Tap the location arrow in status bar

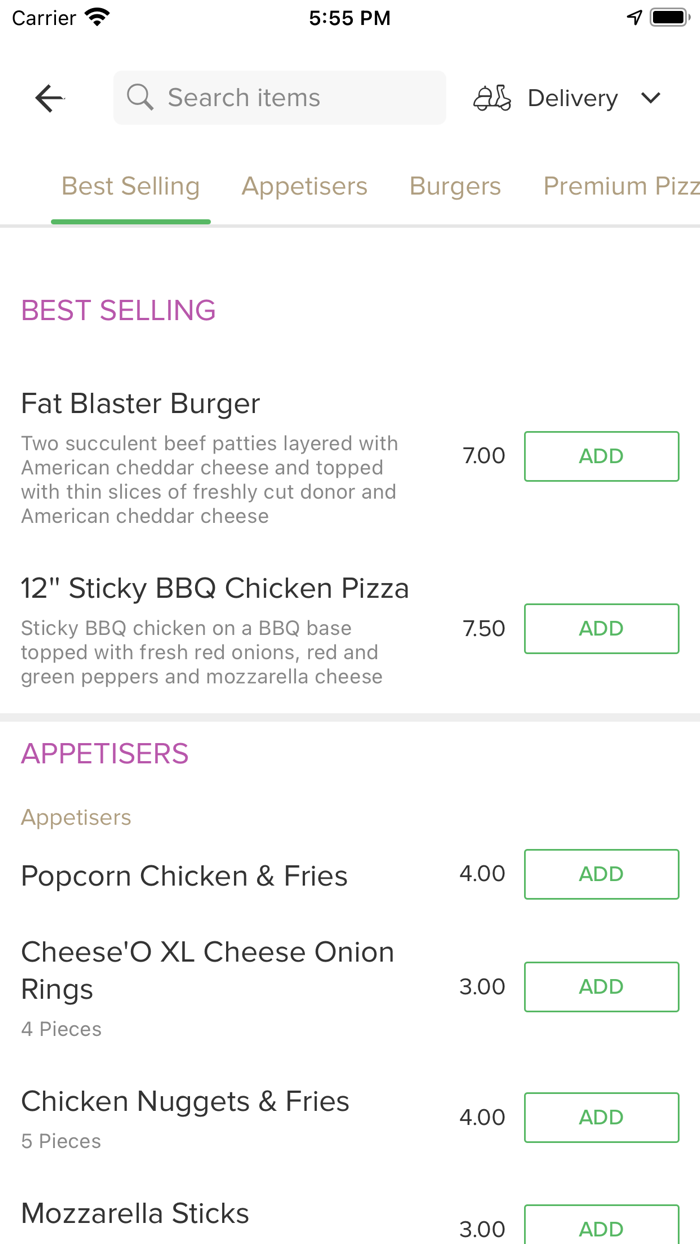point(634,16)
